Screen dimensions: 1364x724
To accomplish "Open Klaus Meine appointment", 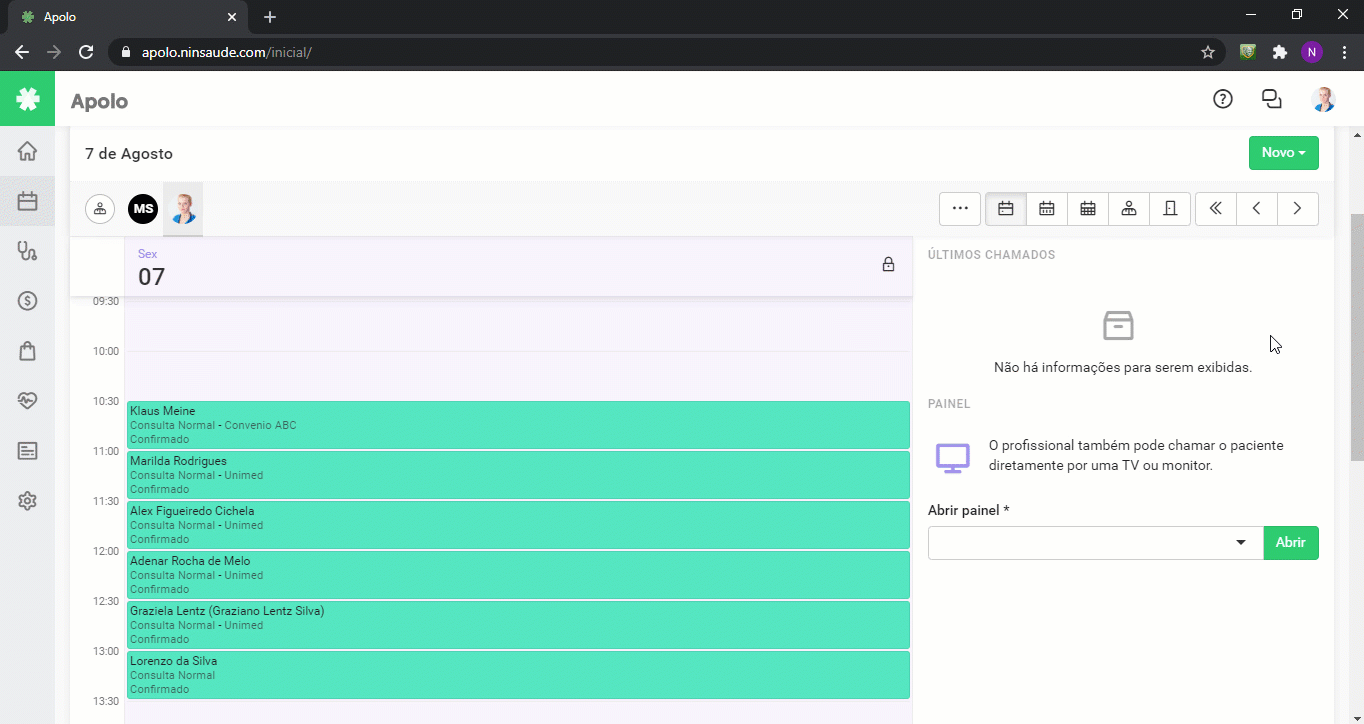I will click(x=518, y=425).
